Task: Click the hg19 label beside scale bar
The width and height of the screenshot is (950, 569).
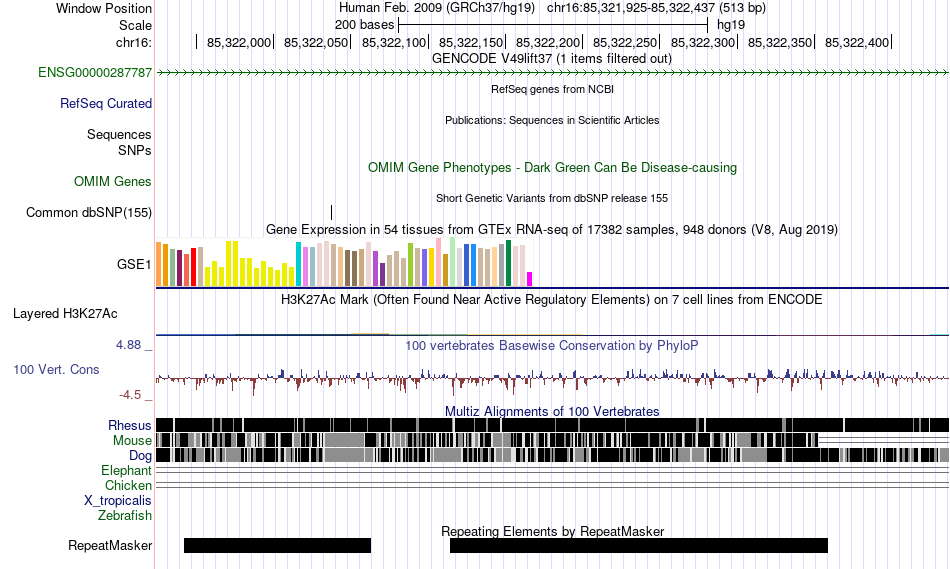Action: 731,25
